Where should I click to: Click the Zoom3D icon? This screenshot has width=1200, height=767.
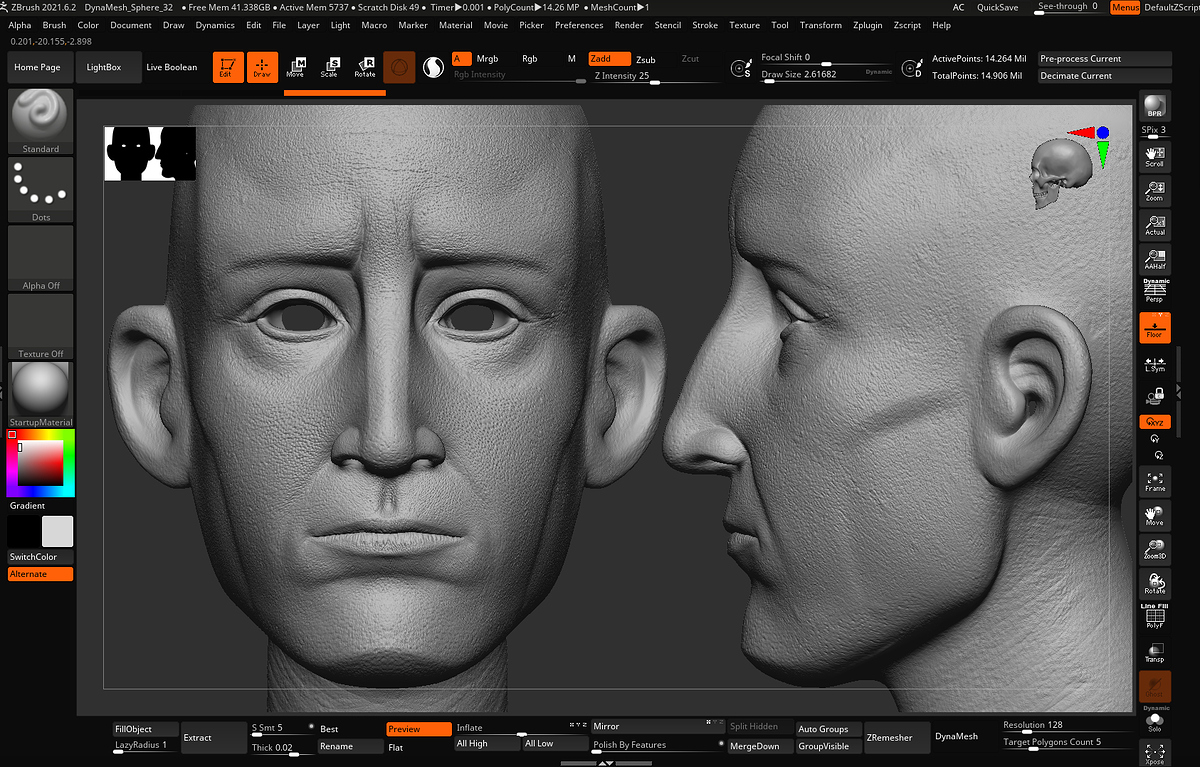click(1155, 548)
